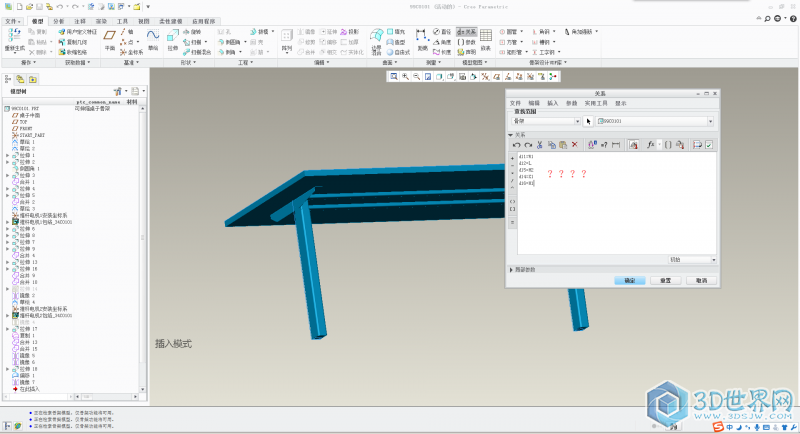Image resolution: width=800 pixels, height=434 pixels.
Task: Open the Operations (操作) group dropdown
Action: coord(28,62)
